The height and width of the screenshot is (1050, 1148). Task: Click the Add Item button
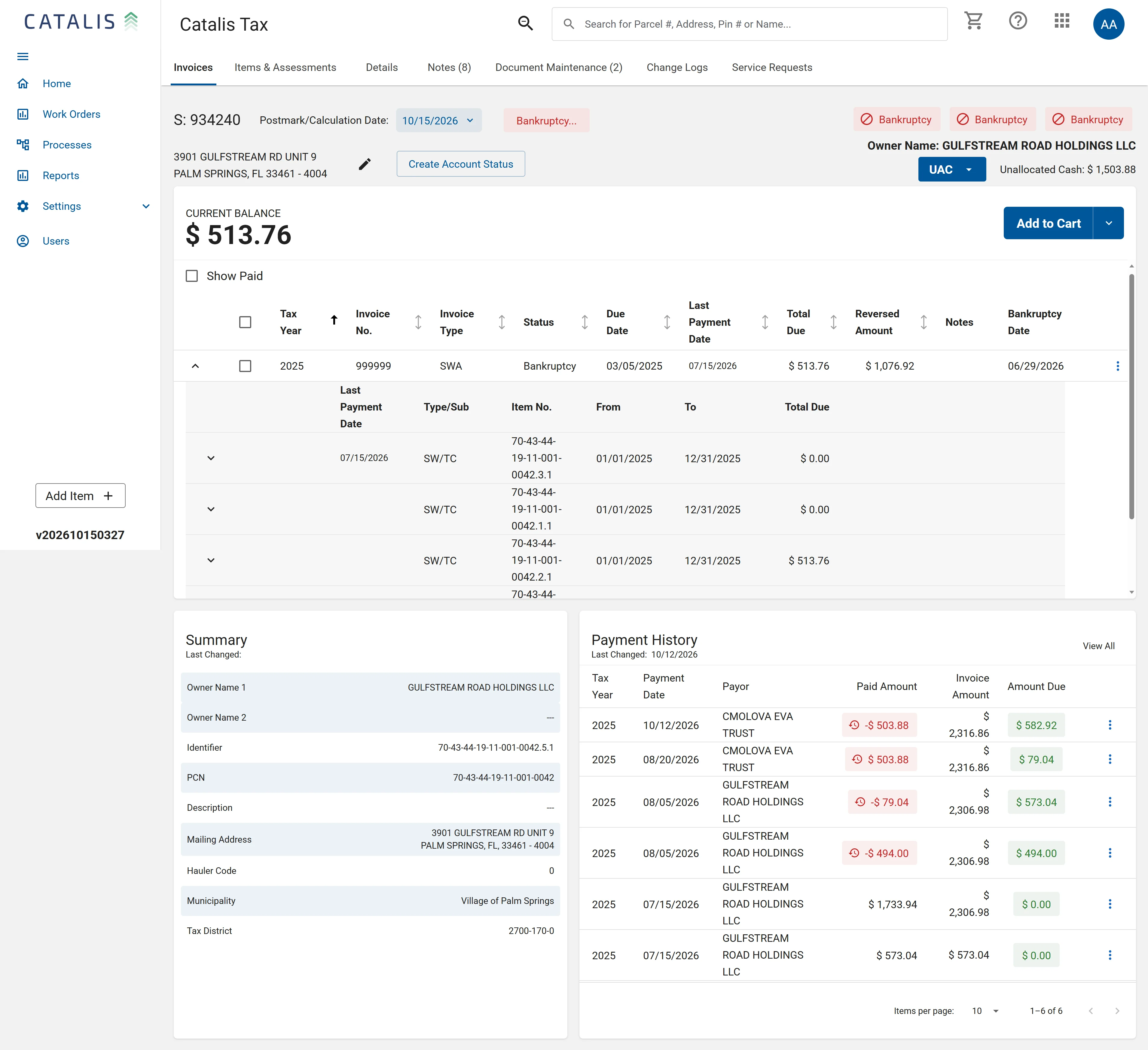tap(80, 496)
